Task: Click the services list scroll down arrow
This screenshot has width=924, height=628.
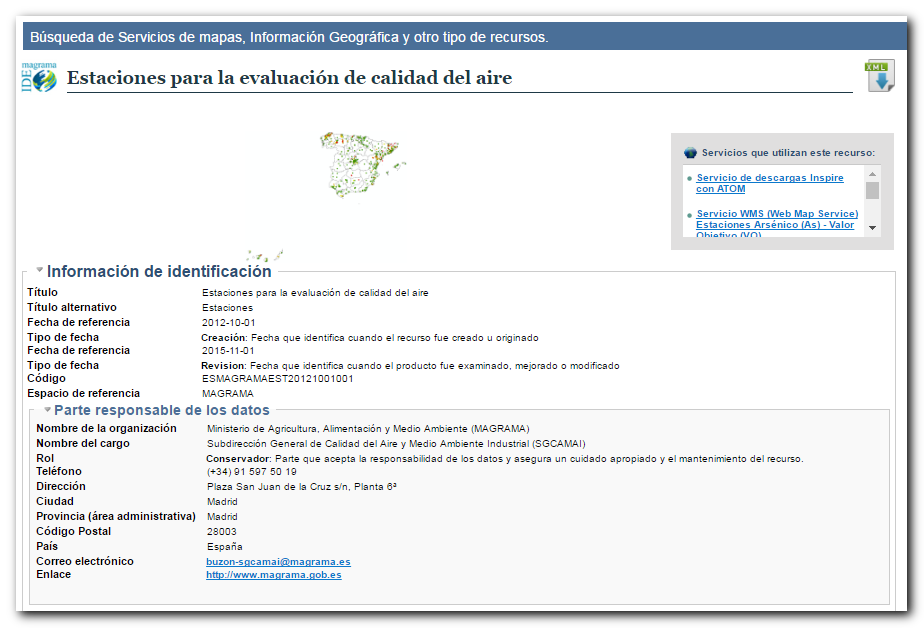Action: [873, 228]
